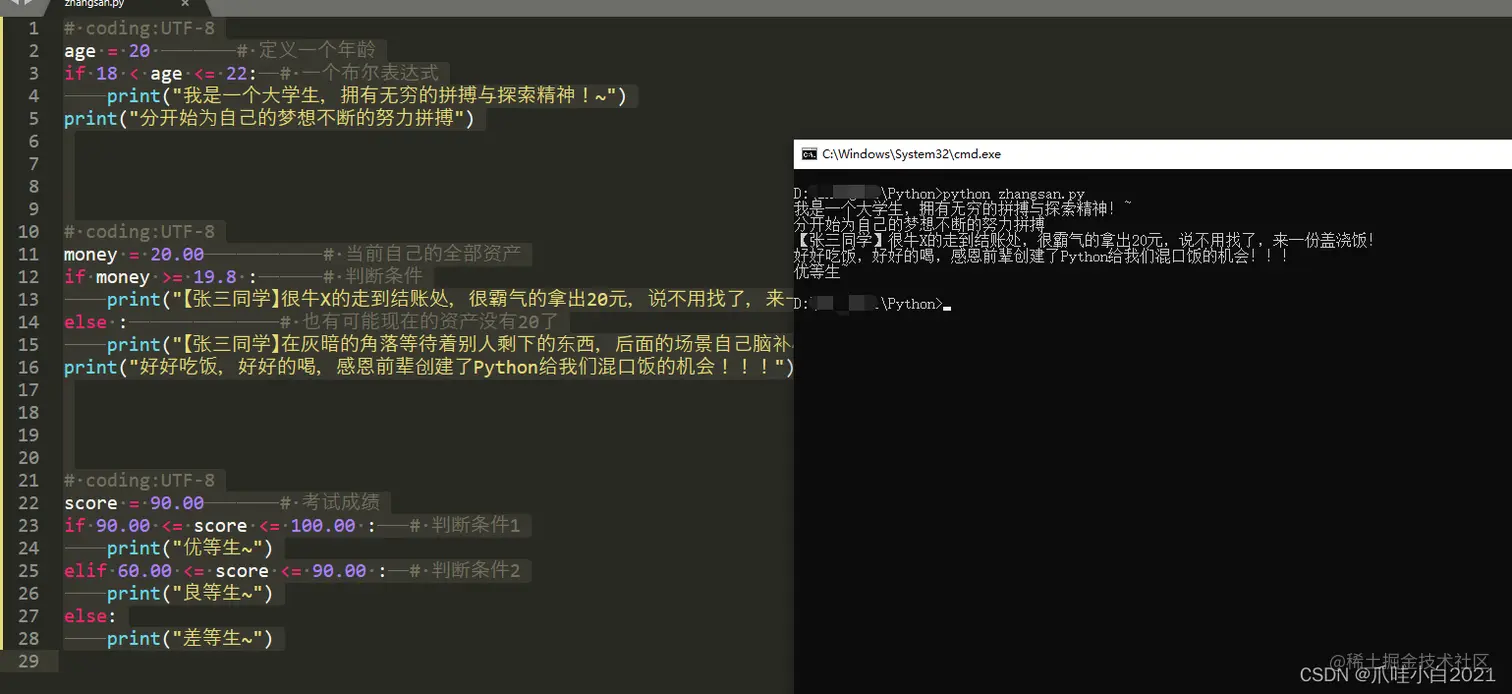Click 'python zhangsan.py' command in cmd window
The image size is (1512, 694).
pos(1013,194)
